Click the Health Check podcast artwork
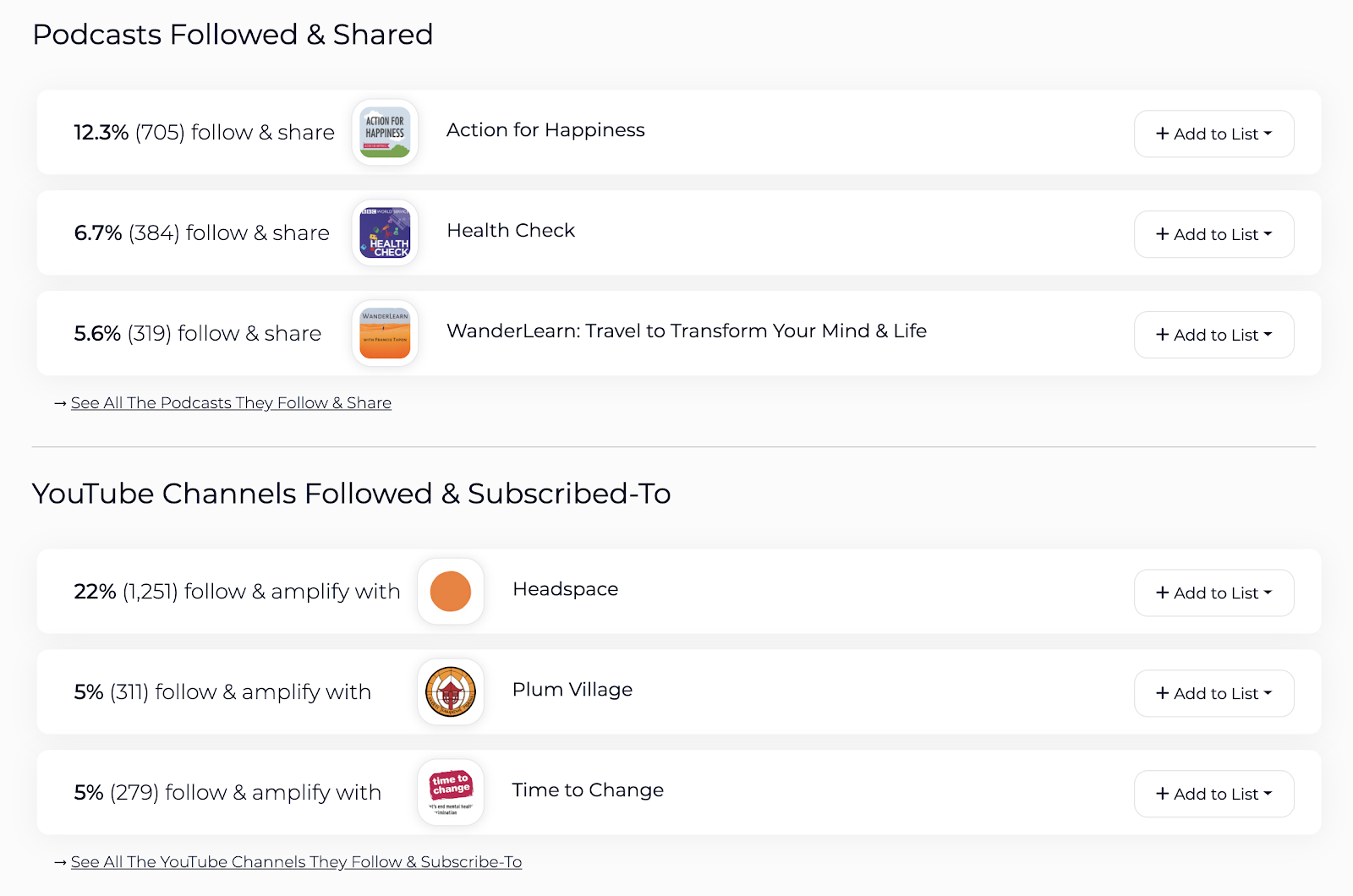The height and width of the screenshot is (896, 1353). coord(385,232)
